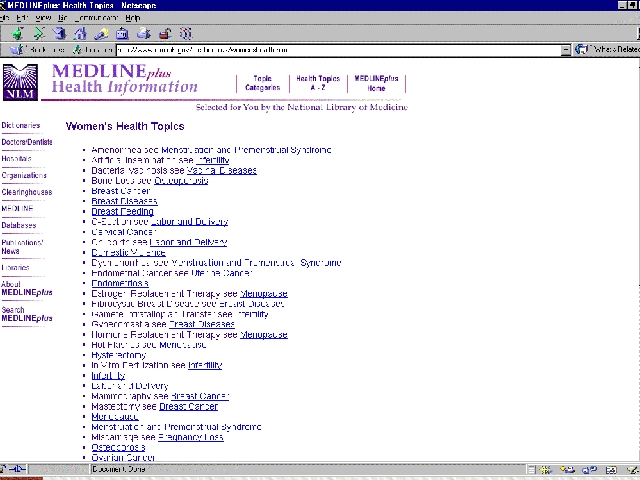640x480 pixels.
Task: Open the Breast Feeding topic link
Action: 122,212
